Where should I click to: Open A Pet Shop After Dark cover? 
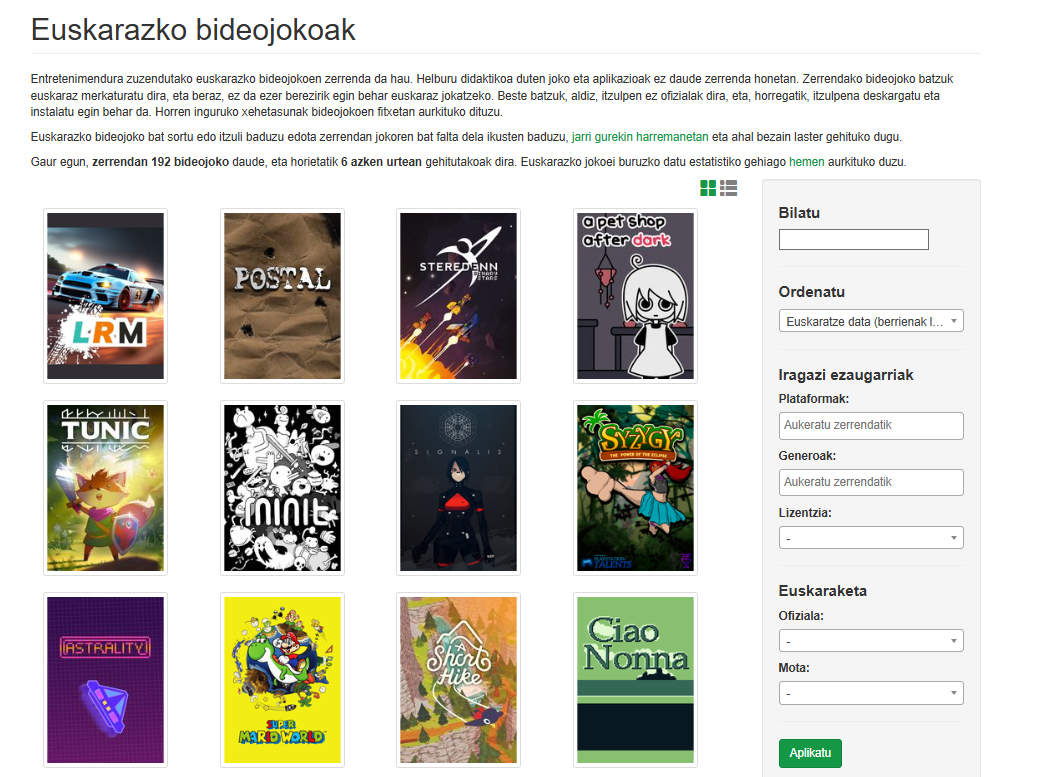pos(636,296)
